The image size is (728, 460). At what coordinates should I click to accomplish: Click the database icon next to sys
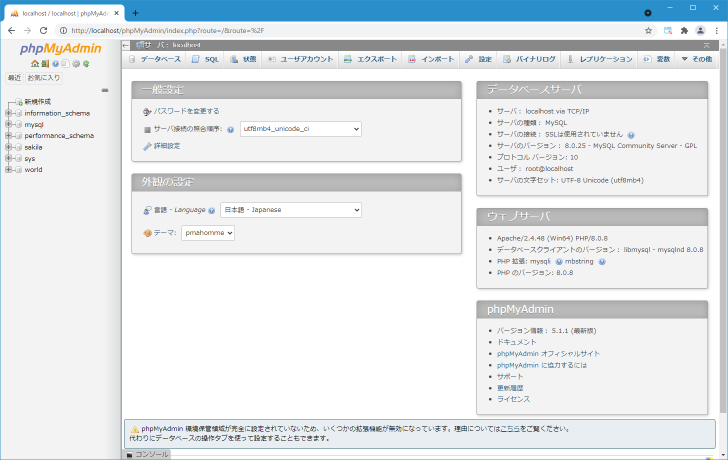pos(19,158)
